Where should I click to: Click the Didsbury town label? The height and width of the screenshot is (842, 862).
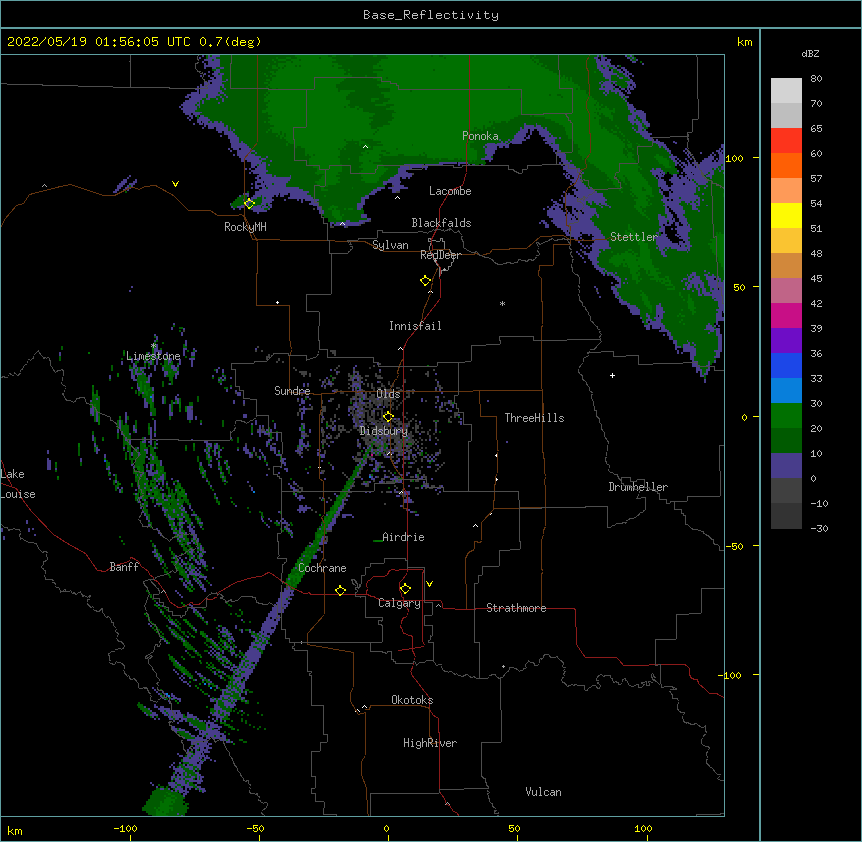384,431
